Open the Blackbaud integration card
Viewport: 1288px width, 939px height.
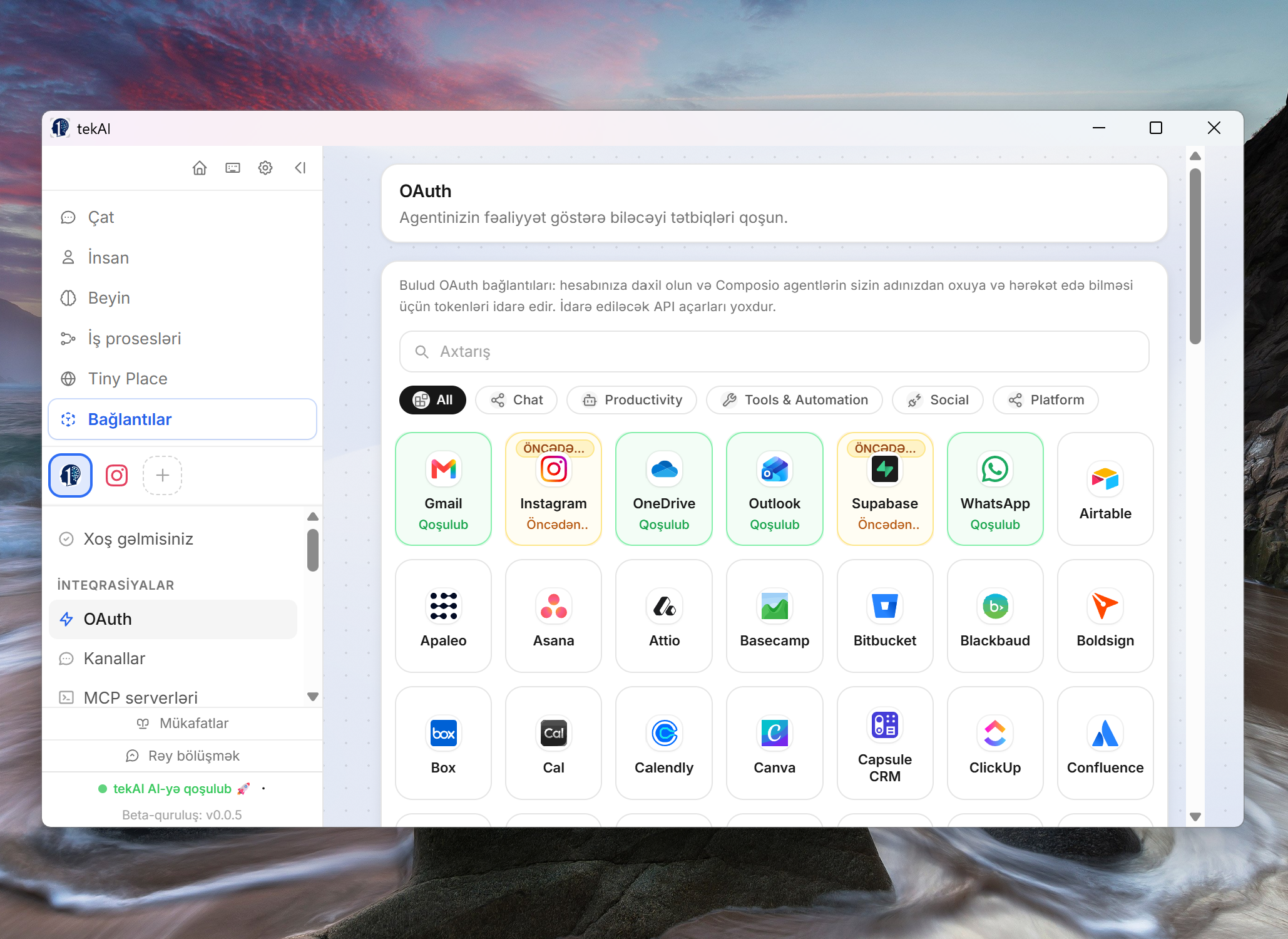pos(995,616)
